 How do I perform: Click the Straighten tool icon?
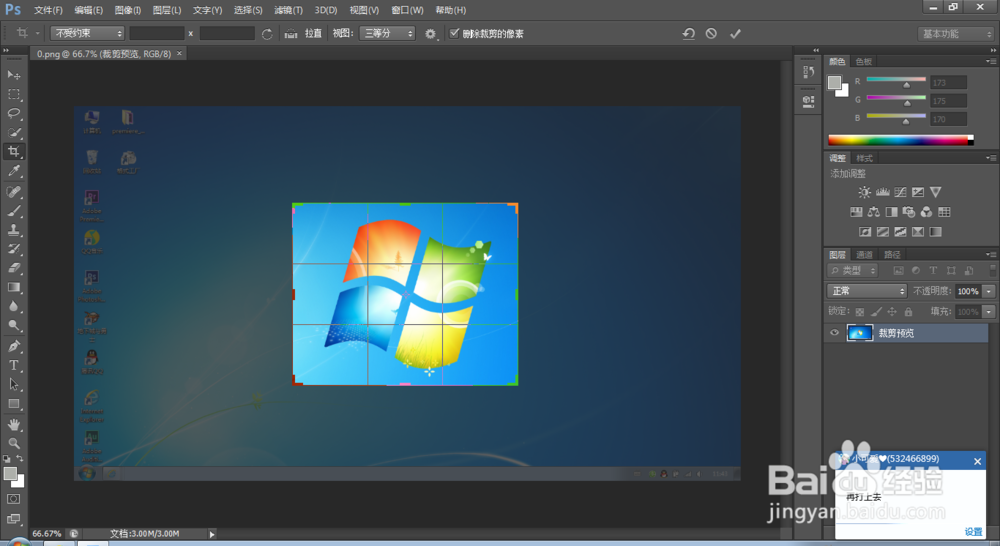pyautogui.click(x=291, y=34)
